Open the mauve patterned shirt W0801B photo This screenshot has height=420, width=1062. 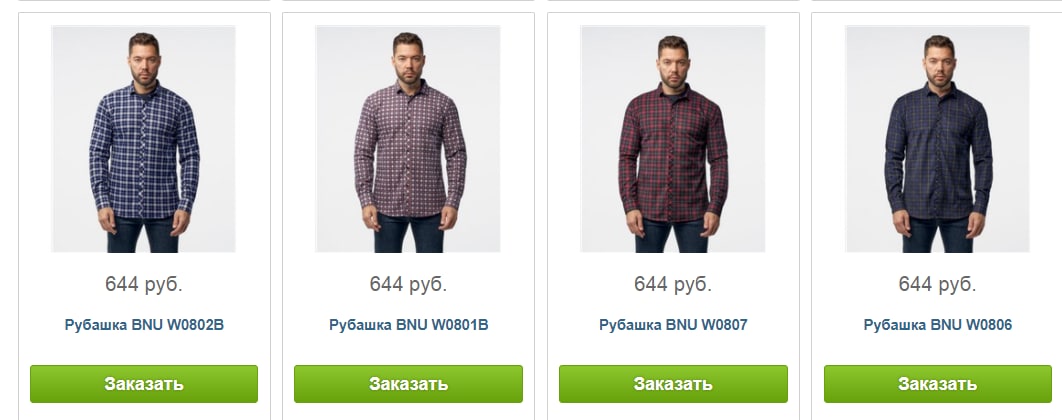[408, 139]
